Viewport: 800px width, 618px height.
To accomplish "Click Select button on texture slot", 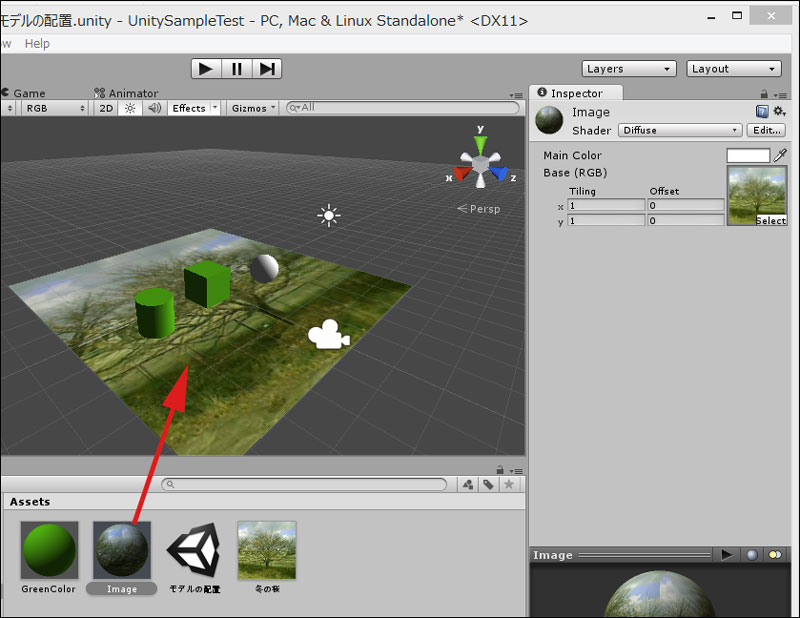I will coord(771,220).
